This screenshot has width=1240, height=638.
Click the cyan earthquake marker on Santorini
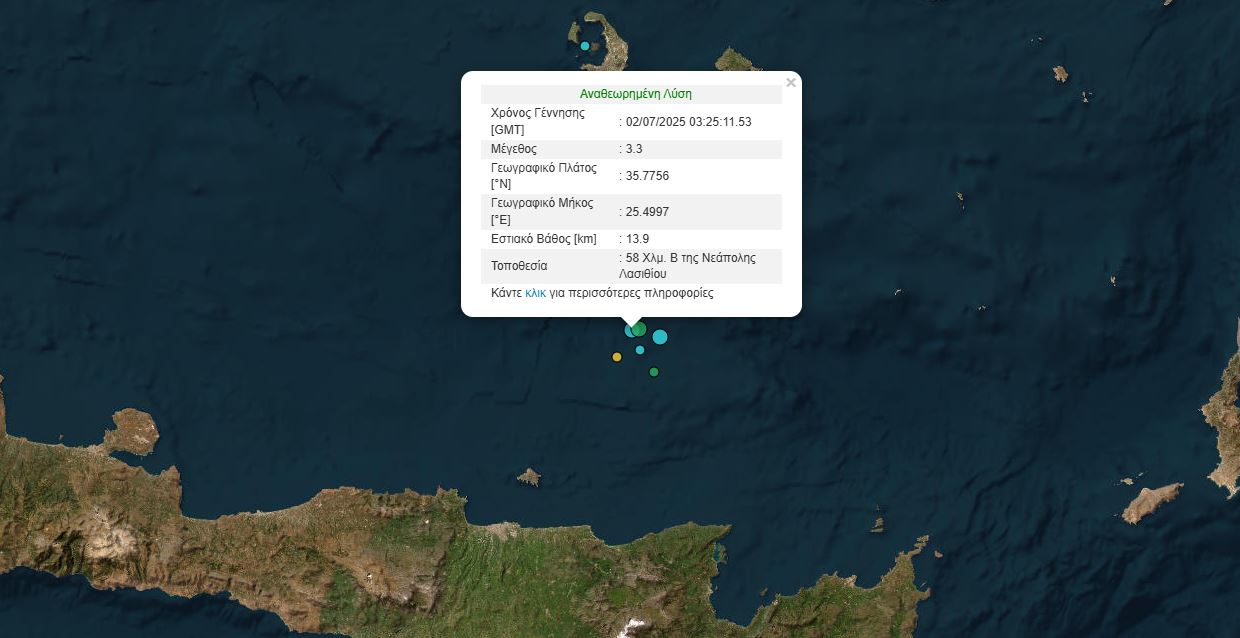coord(585,46)
